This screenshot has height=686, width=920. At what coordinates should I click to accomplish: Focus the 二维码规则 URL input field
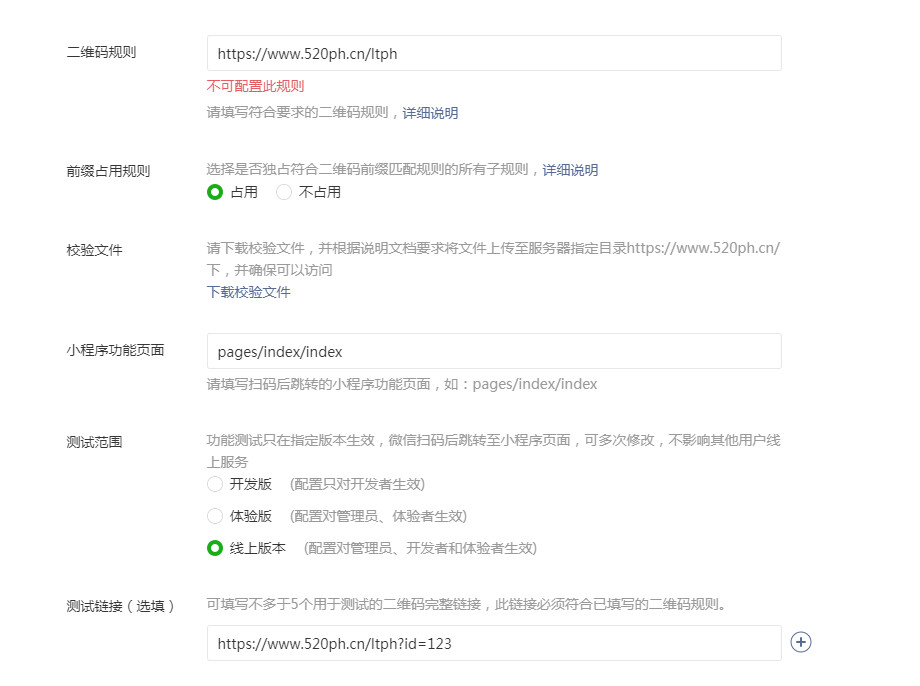coord(494,54)
